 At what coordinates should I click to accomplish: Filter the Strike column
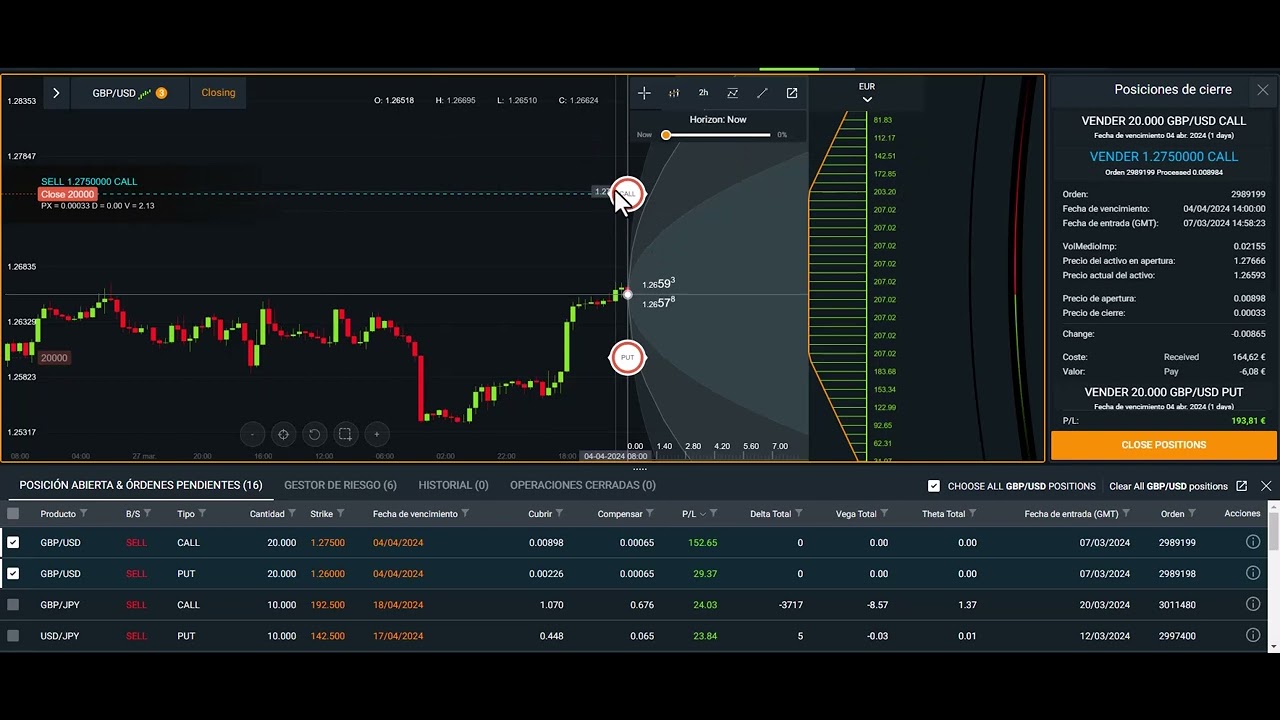[x=341, y=514]
